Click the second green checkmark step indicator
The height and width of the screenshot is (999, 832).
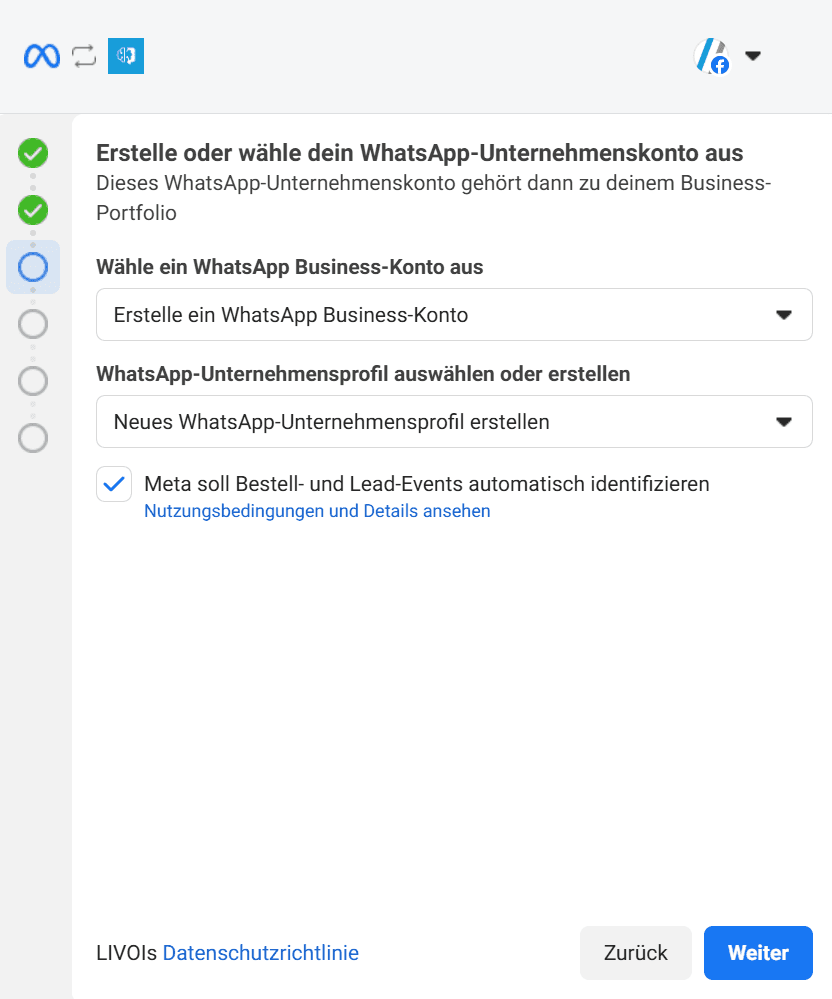(32, 210)
